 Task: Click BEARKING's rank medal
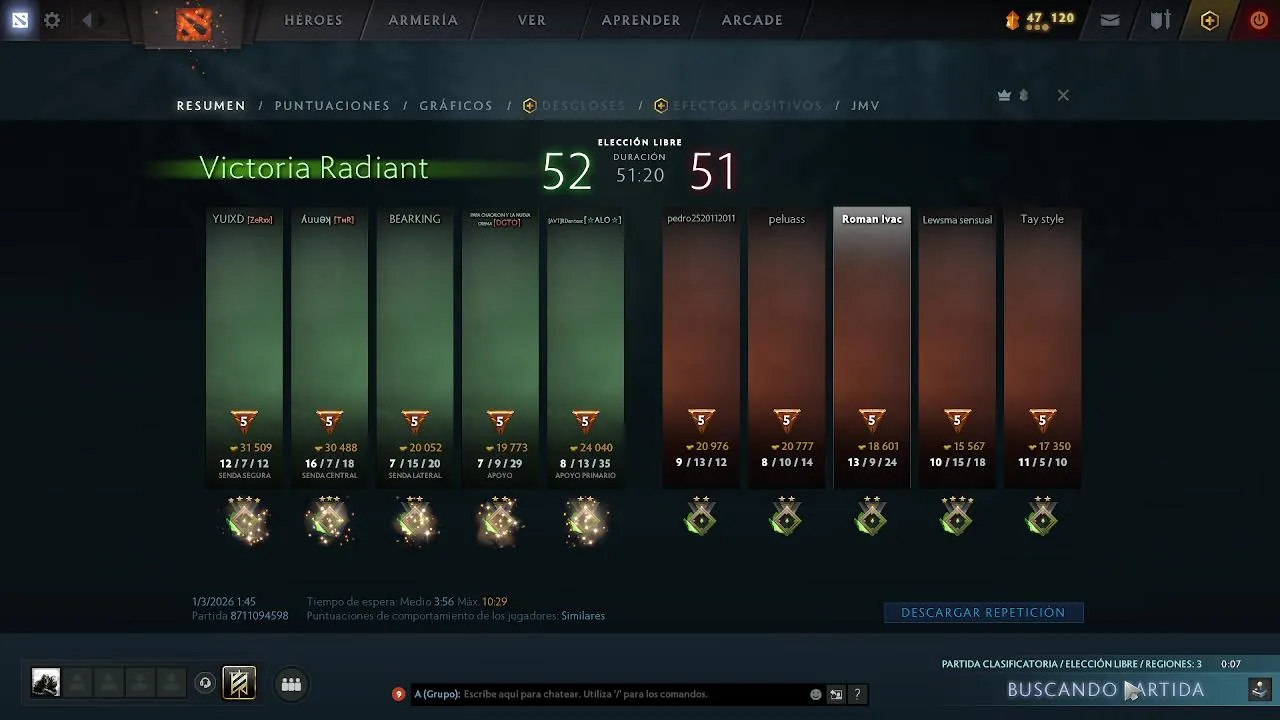click(x=415, y=520)
